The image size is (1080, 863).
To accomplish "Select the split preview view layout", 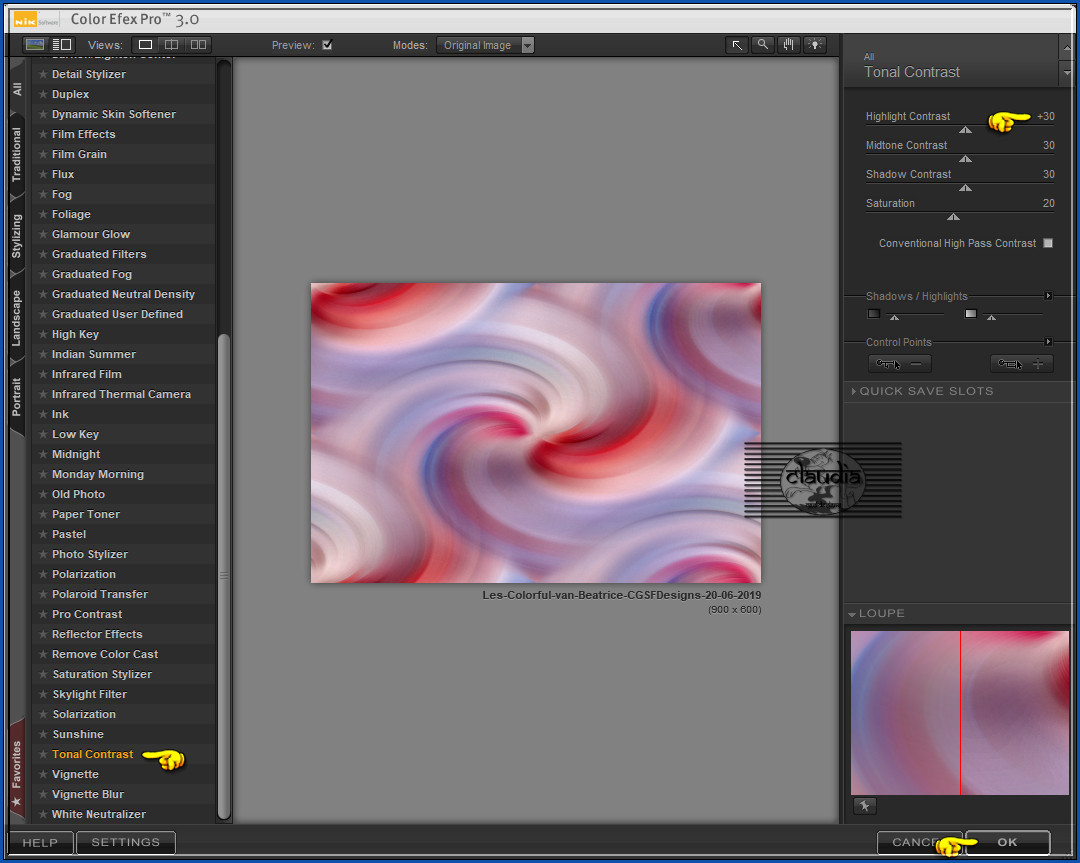I will pos(172,45).
